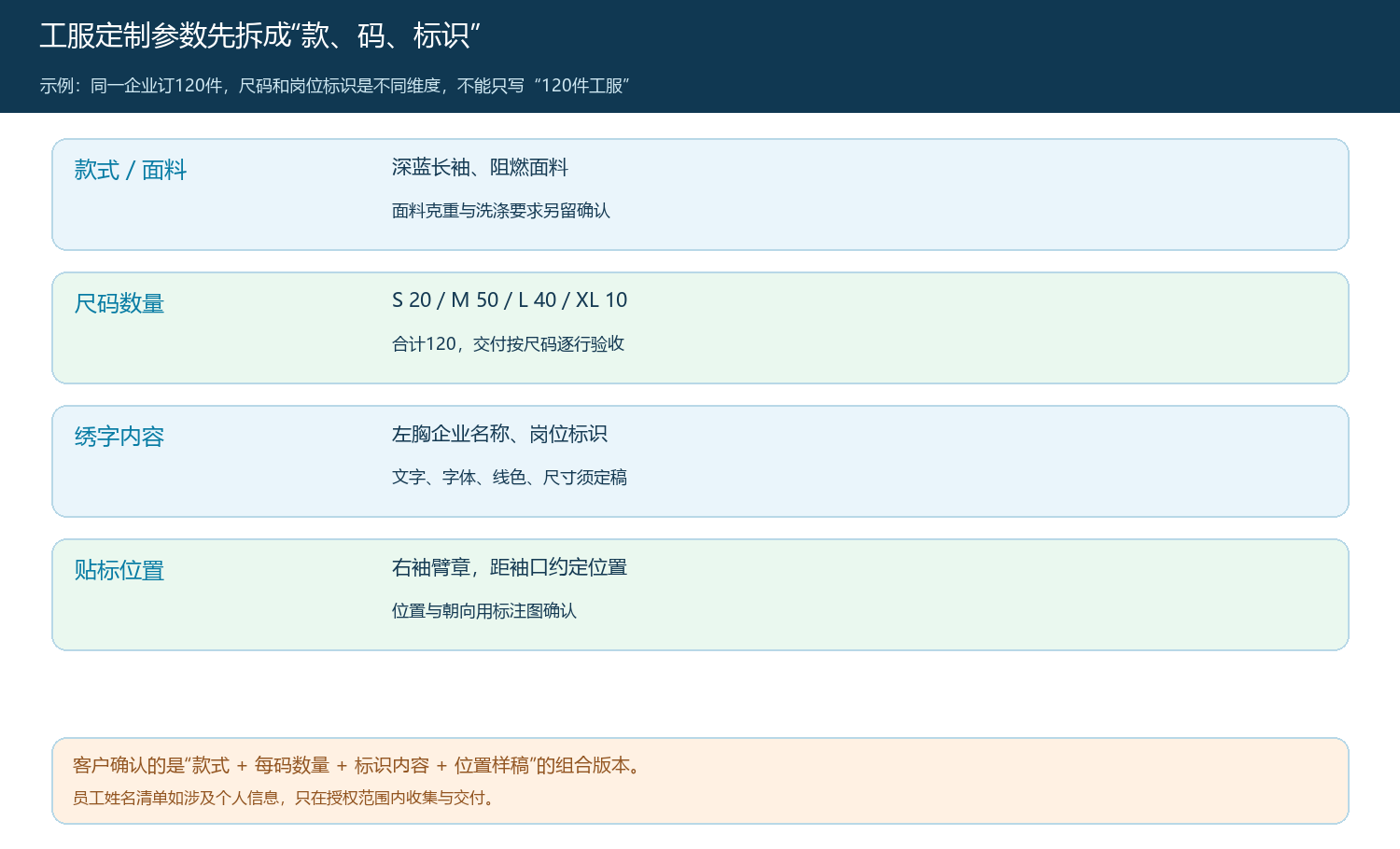The height and width of the screenshot is (849, 1400).
Task: Select the 贴标位置 label
Action: 119,570
